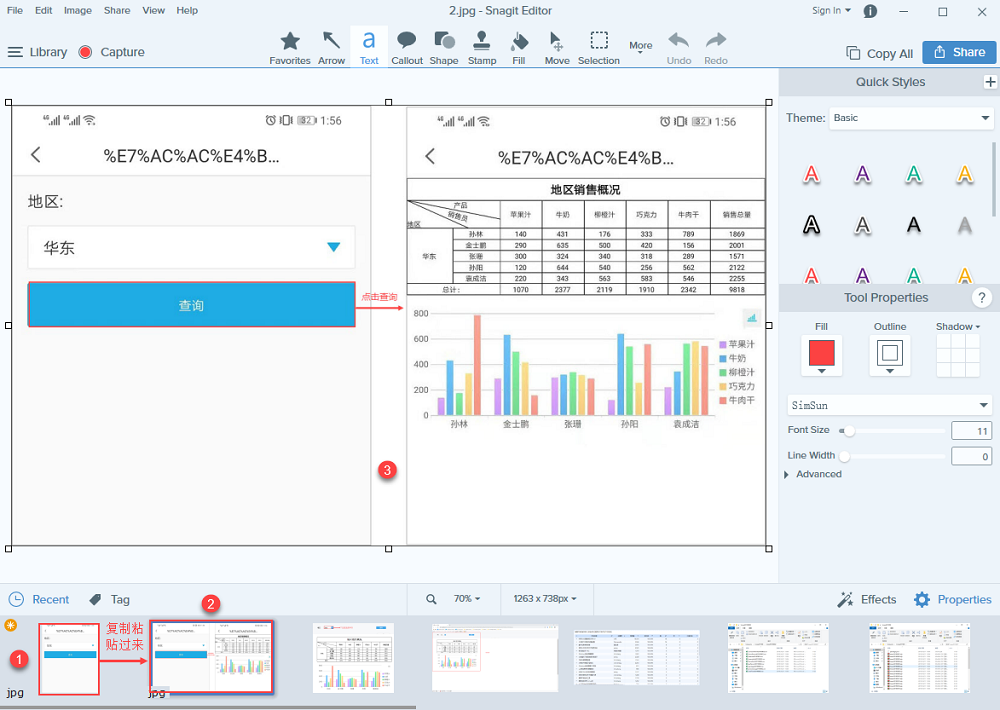Select the last file explorer thumbnail

[x=920, y=658]
